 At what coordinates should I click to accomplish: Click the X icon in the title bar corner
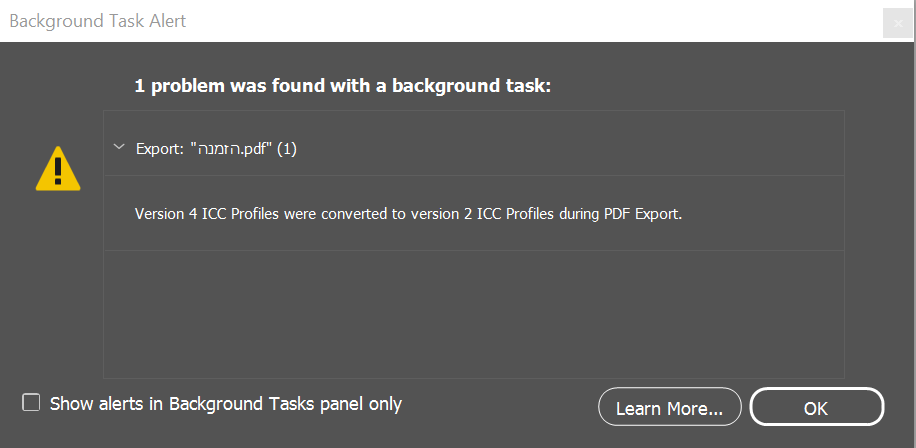897,22
